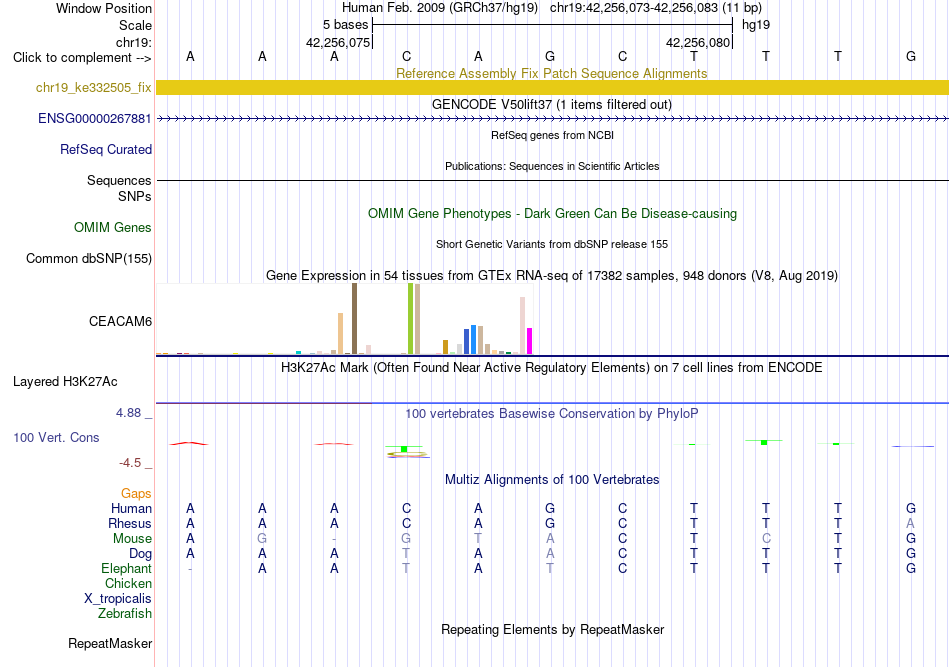Click the '5 bases' scale bar label

(345, 25)
